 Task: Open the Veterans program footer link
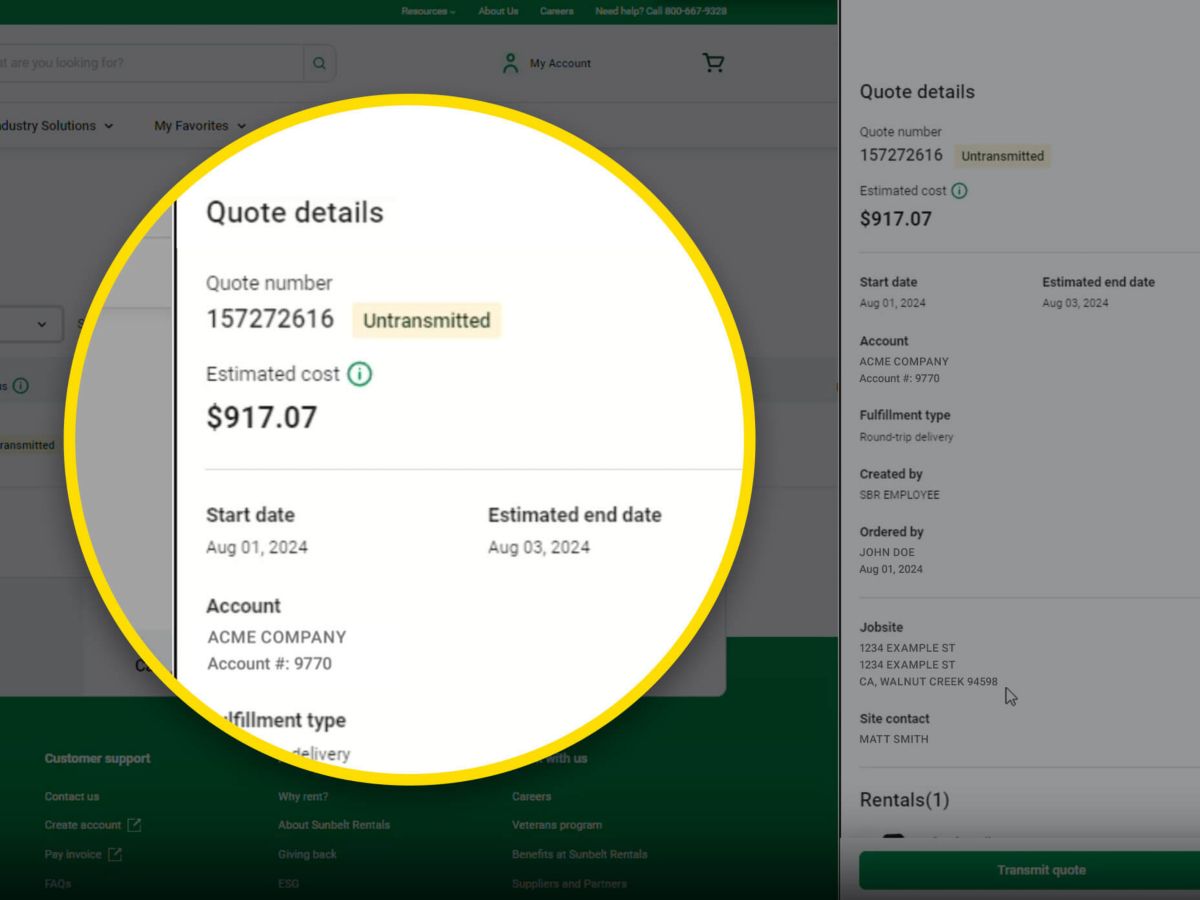[x=557, y=825]
